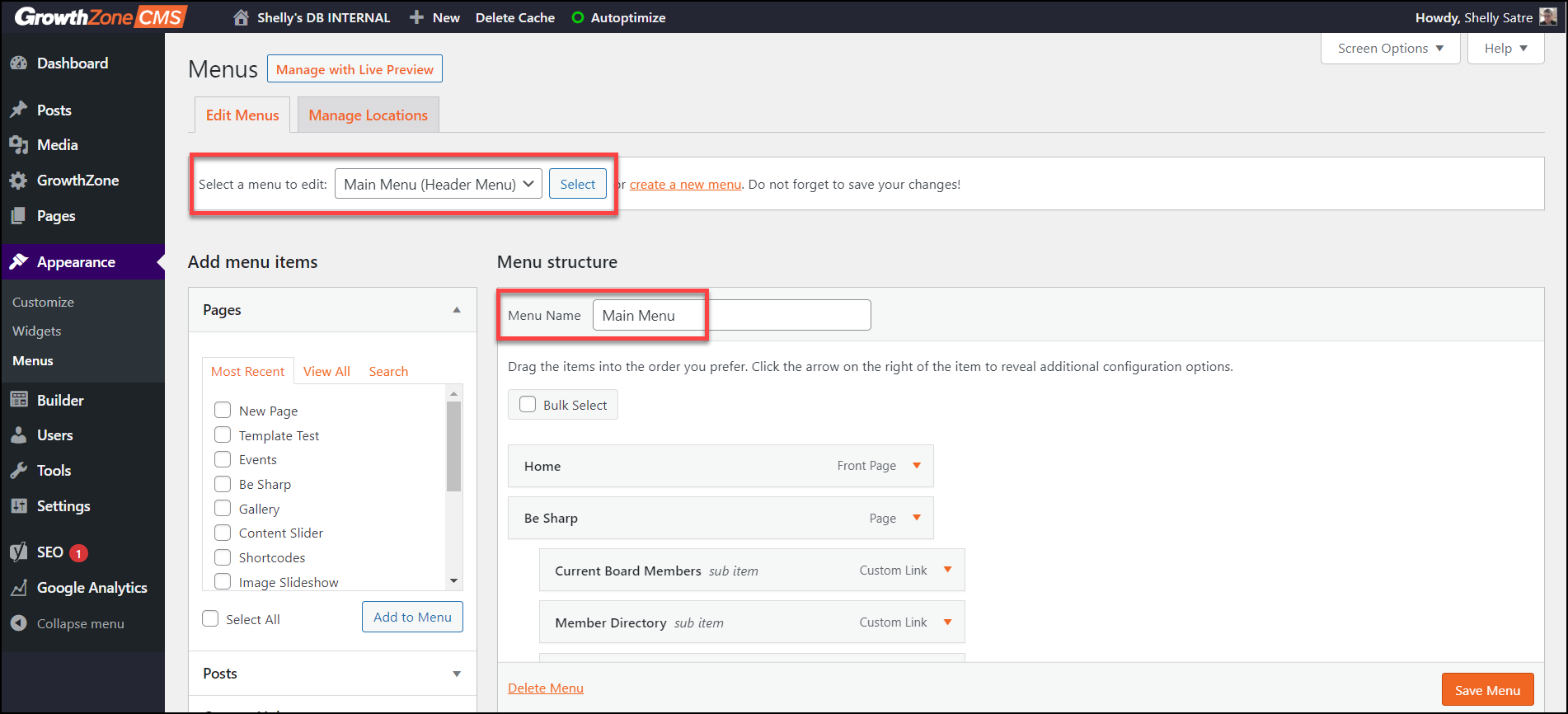Switch to Manage Locations tab

[x=368, y=115]
